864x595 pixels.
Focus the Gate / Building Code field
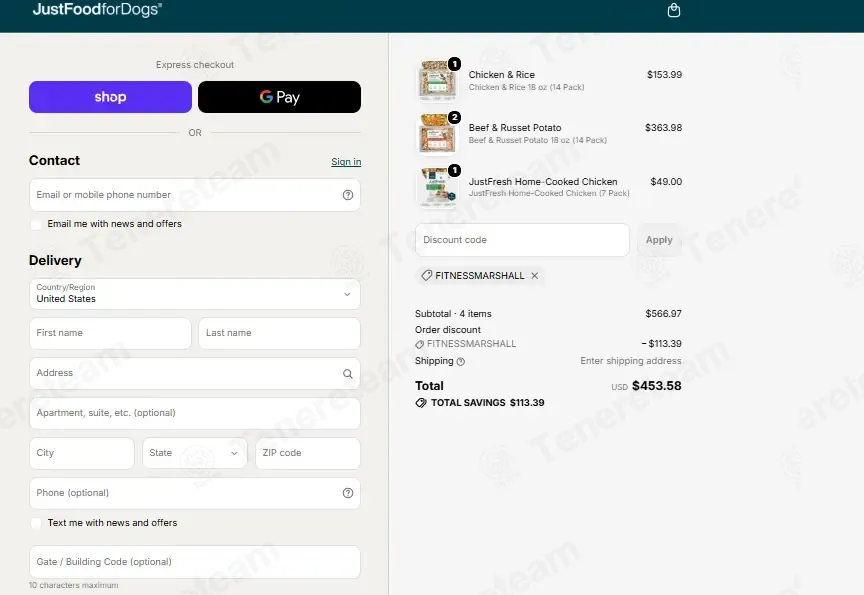tap(195, 562)
